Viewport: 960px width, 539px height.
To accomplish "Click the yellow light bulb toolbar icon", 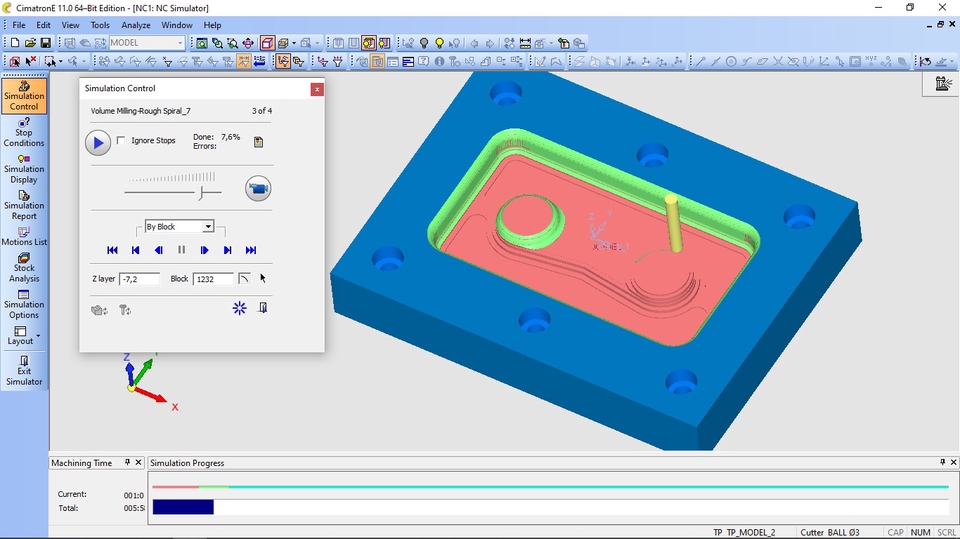I will (x=439, y=43).
